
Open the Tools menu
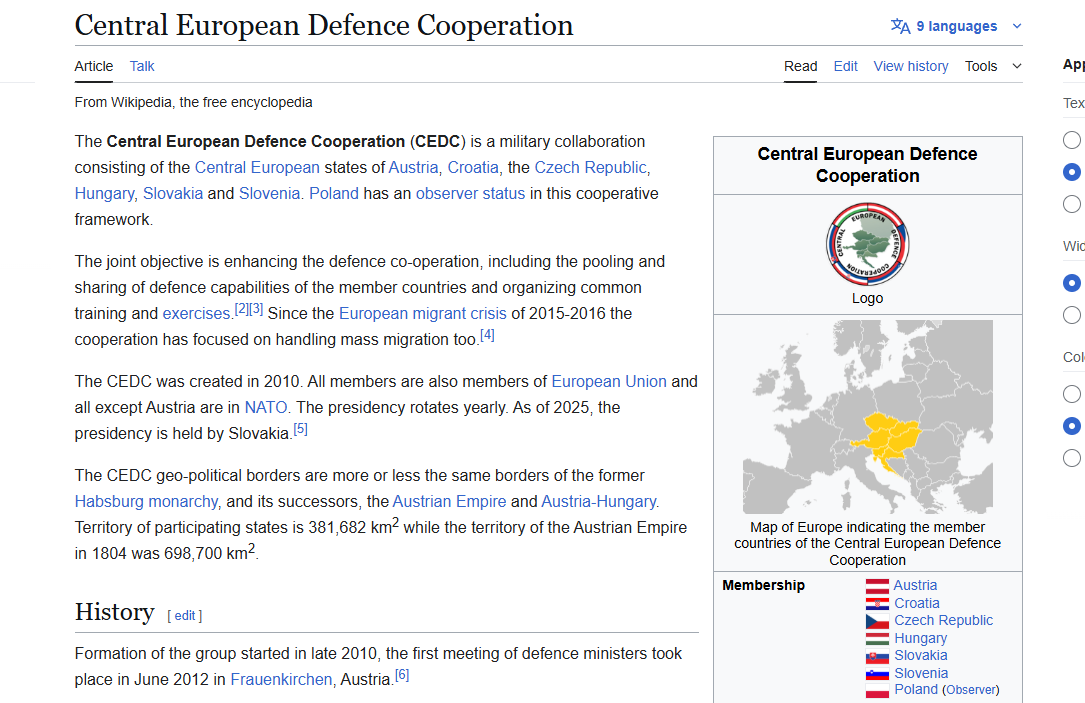(981, 66)
